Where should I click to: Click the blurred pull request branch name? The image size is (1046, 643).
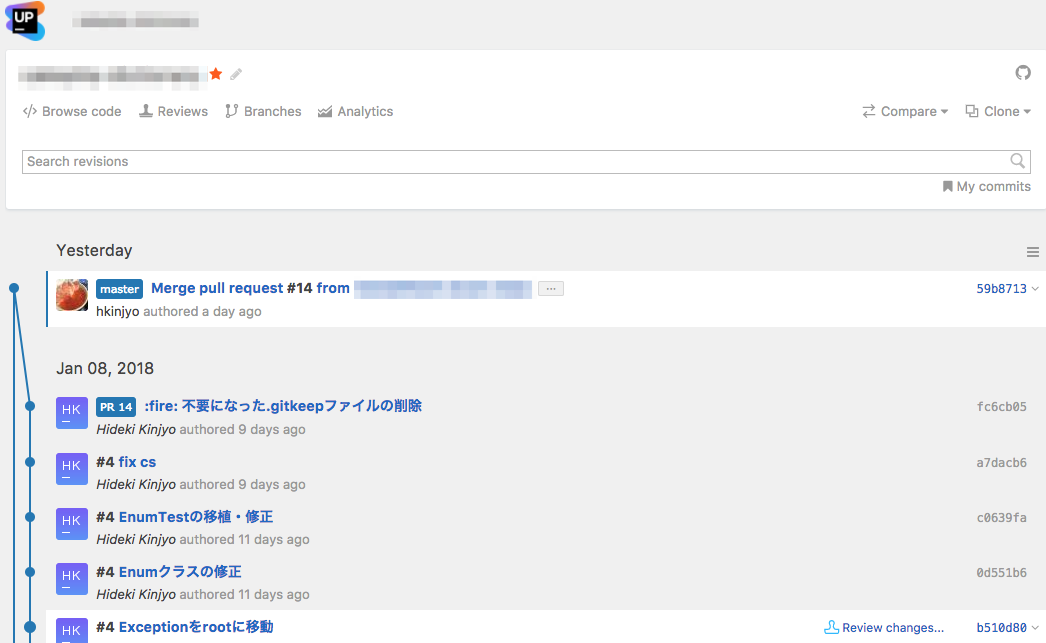click(x=443, y=289)
